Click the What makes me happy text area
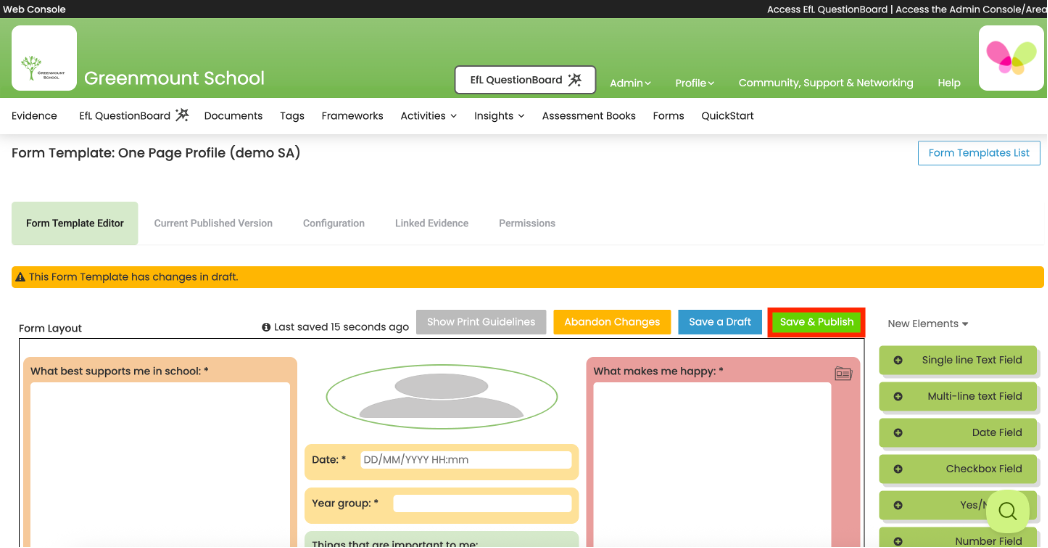The width and height of the screenshot is (1048, 548). tap(712, 464)
